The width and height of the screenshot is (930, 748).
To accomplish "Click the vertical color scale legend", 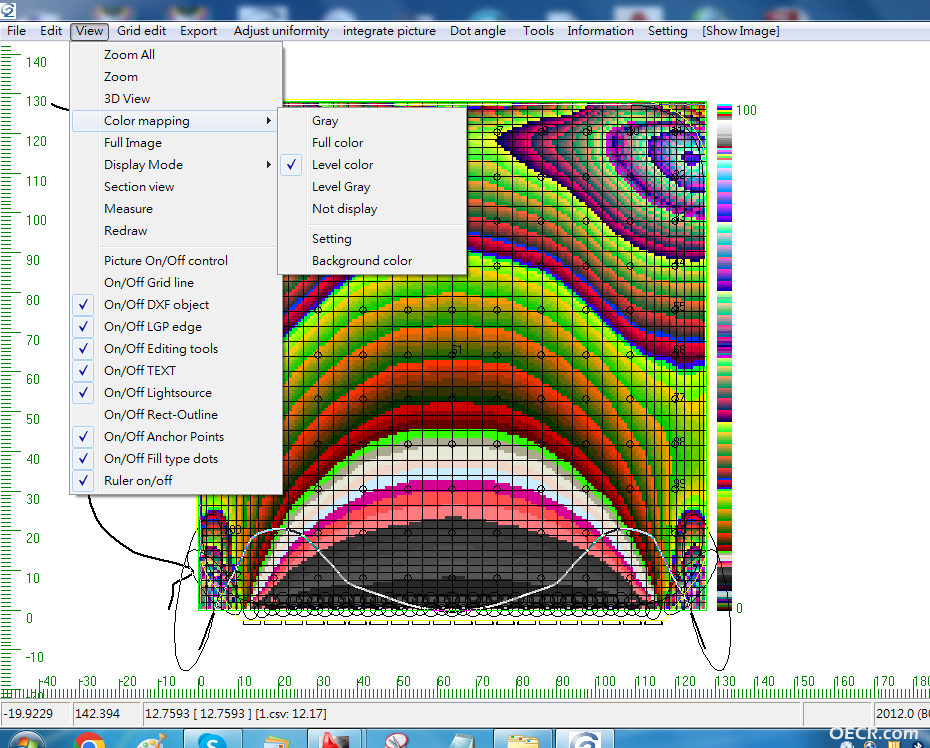I will (x=724, y=358).
